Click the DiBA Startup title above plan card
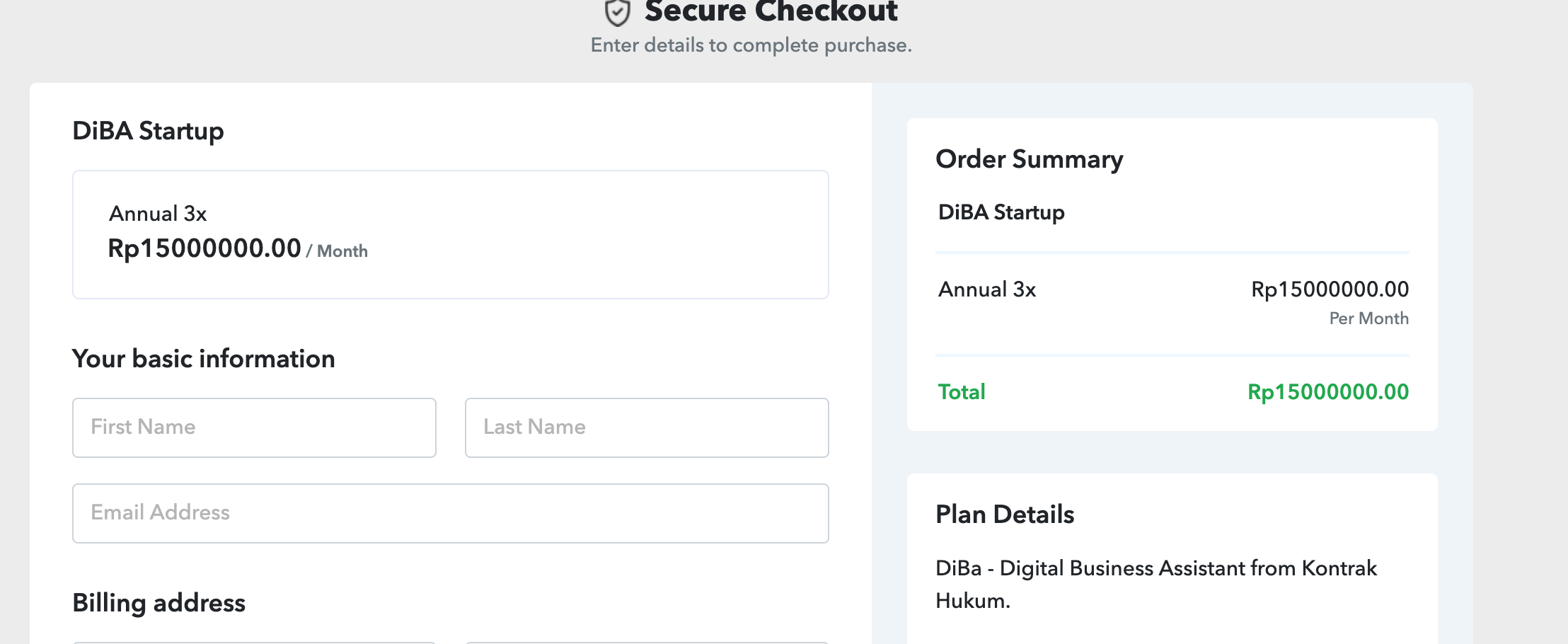This screenshot has height=644, width=1568. (x=148, y=131)
